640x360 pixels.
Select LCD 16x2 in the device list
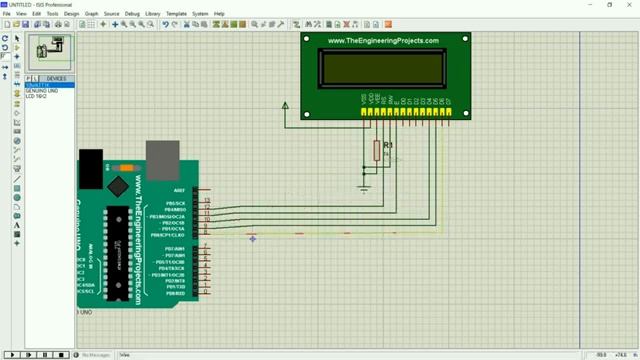click(x=36, y=96)
